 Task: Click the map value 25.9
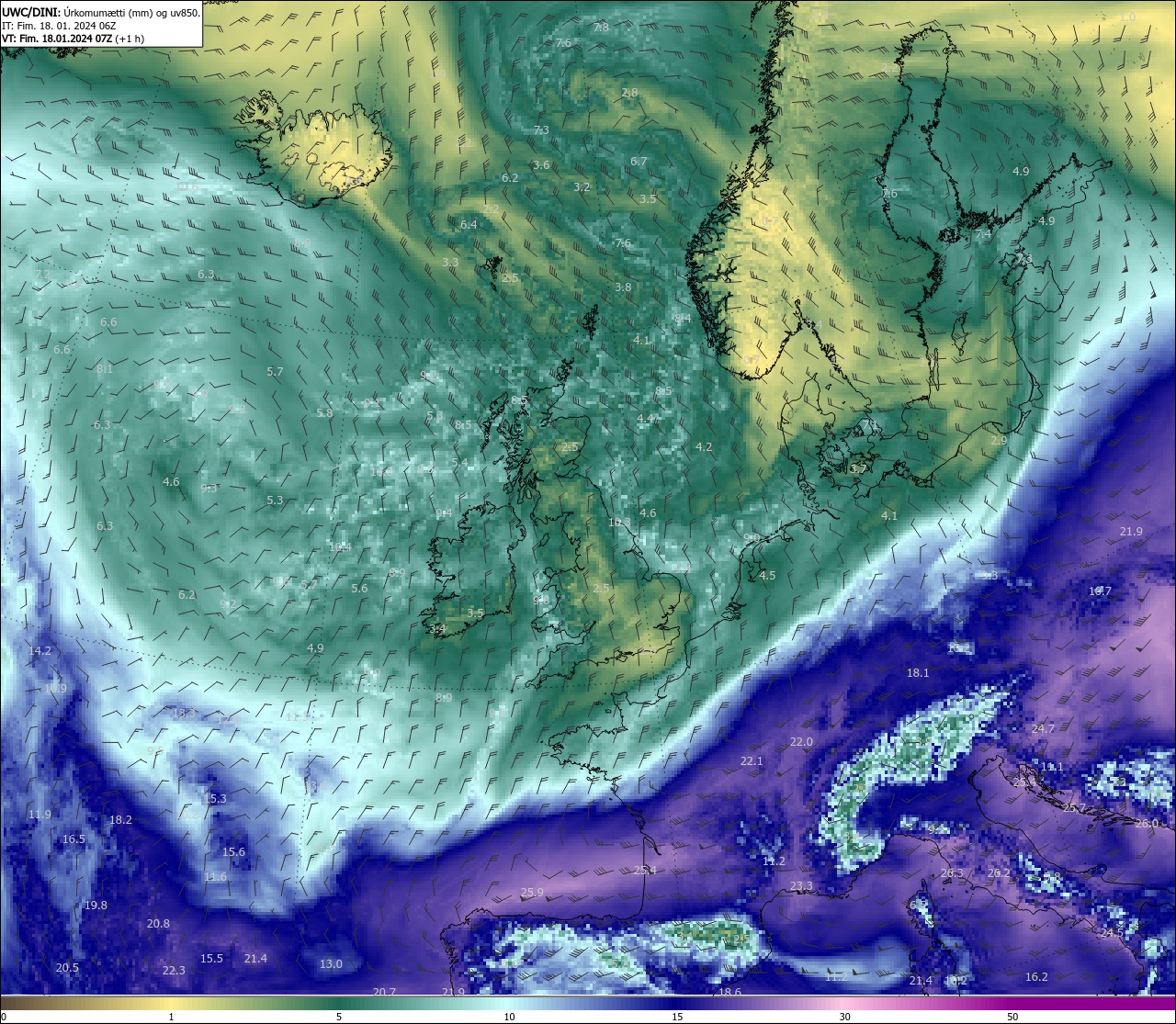(532, 892)
